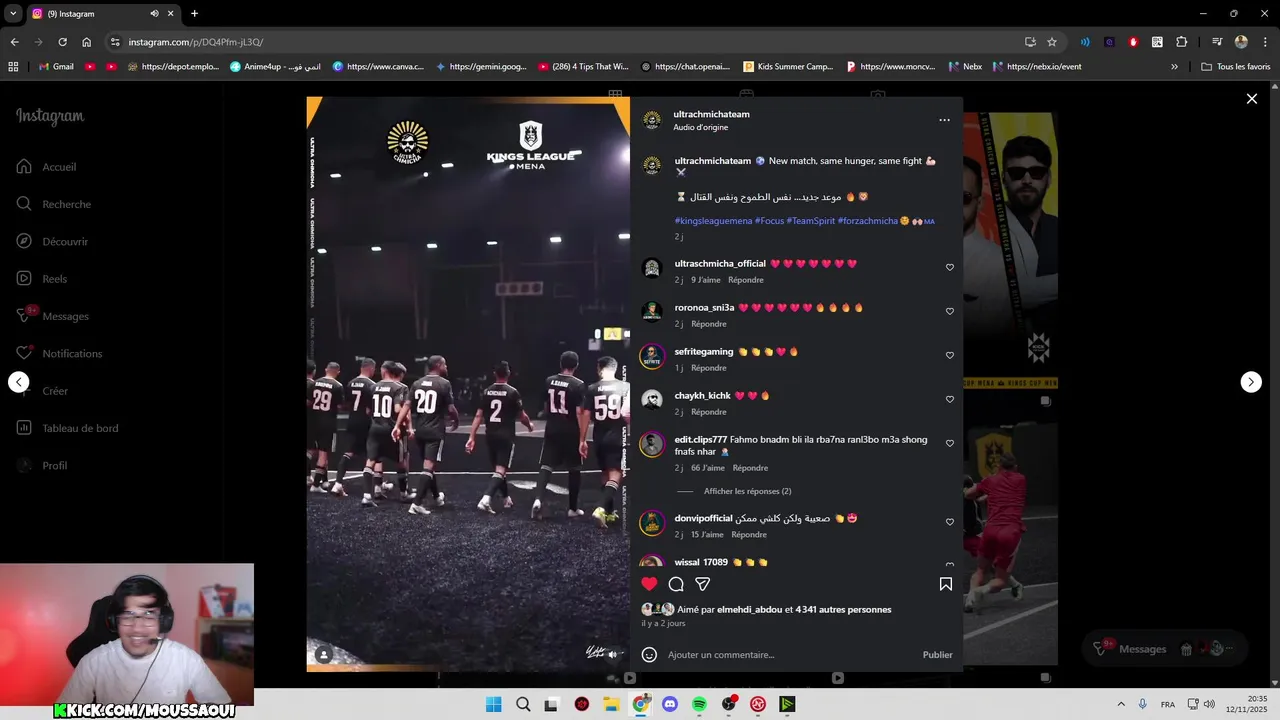Screen dimensions: 1280x720
Task: Open File Explorer from taskbar
Action: (x=611, y=704)
